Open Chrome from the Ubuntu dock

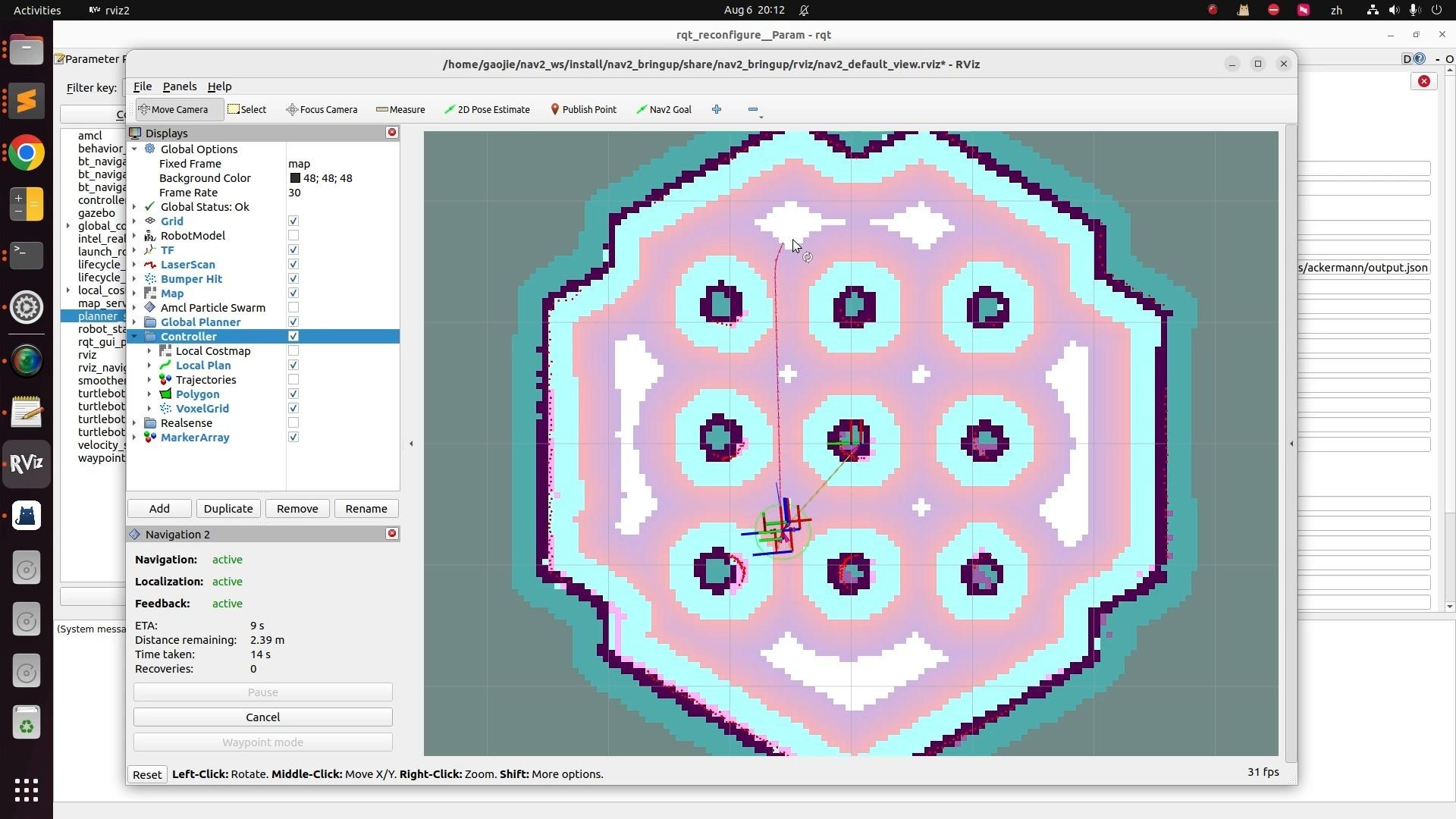(x=27, y=153)
